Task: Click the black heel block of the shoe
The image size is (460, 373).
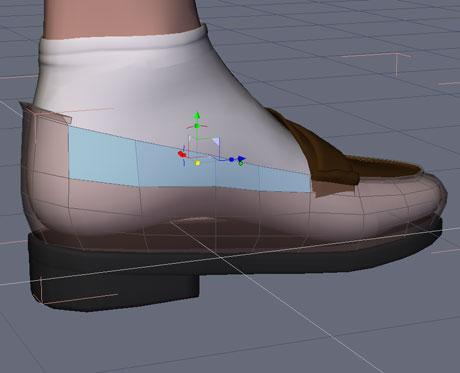Action: click(115, 288)
